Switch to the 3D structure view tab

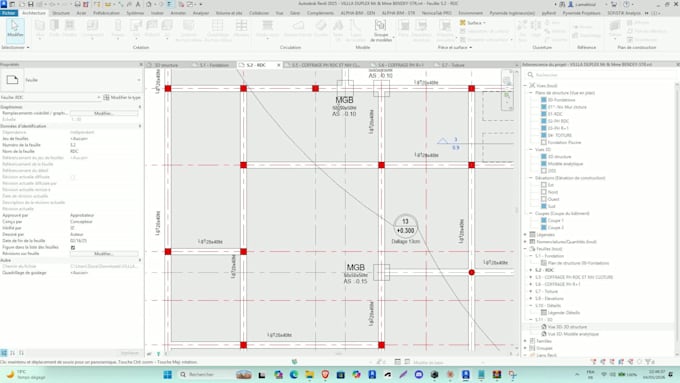167,65
